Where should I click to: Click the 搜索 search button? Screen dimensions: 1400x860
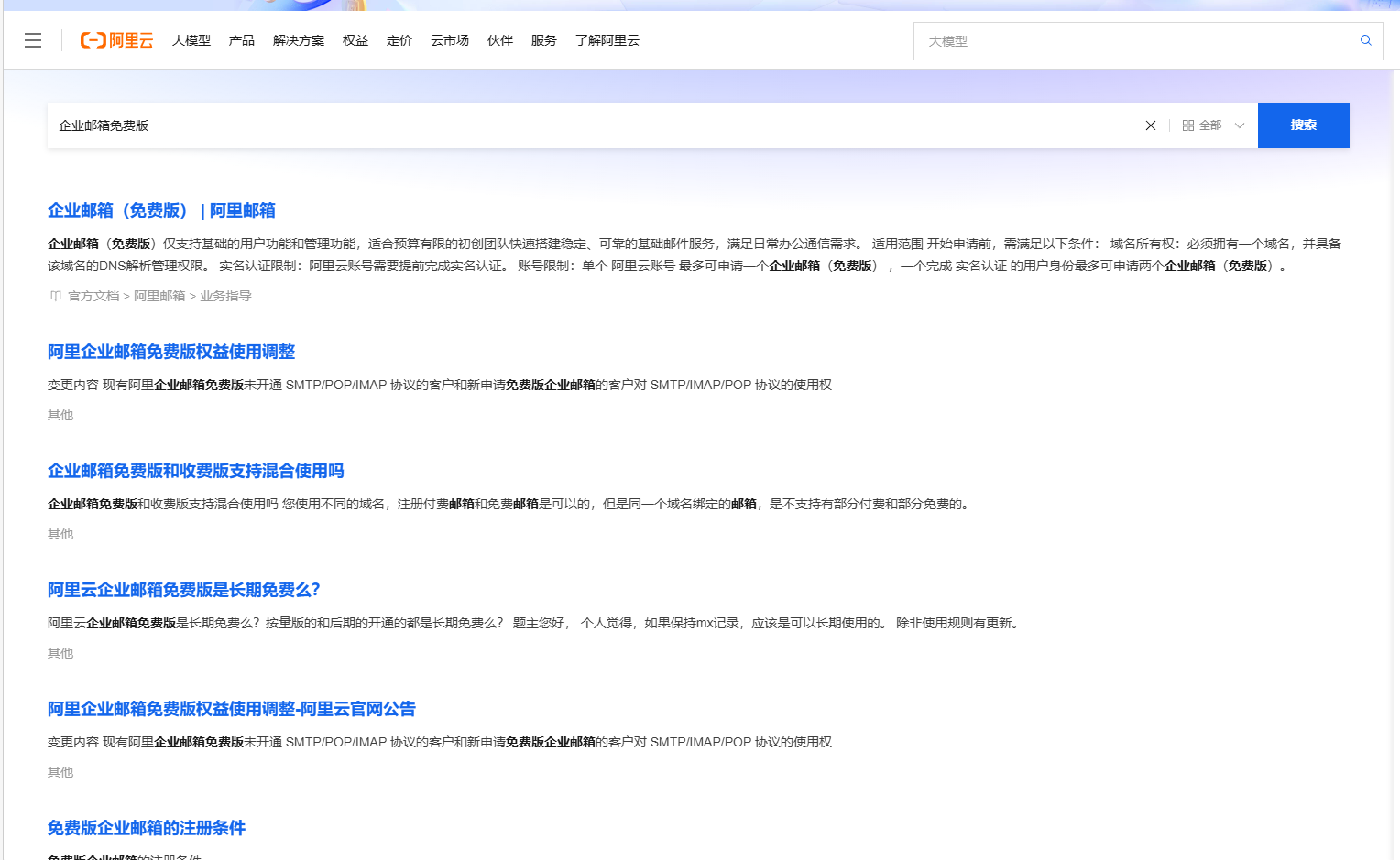pyautogui.click(x=1303, y=125)
